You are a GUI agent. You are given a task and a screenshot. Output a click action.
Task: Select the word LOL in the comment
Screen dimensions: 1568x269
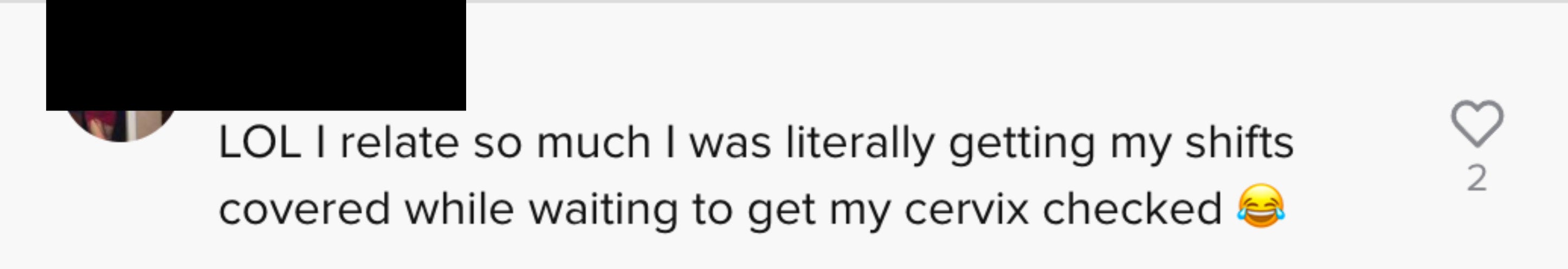(260, 143)
